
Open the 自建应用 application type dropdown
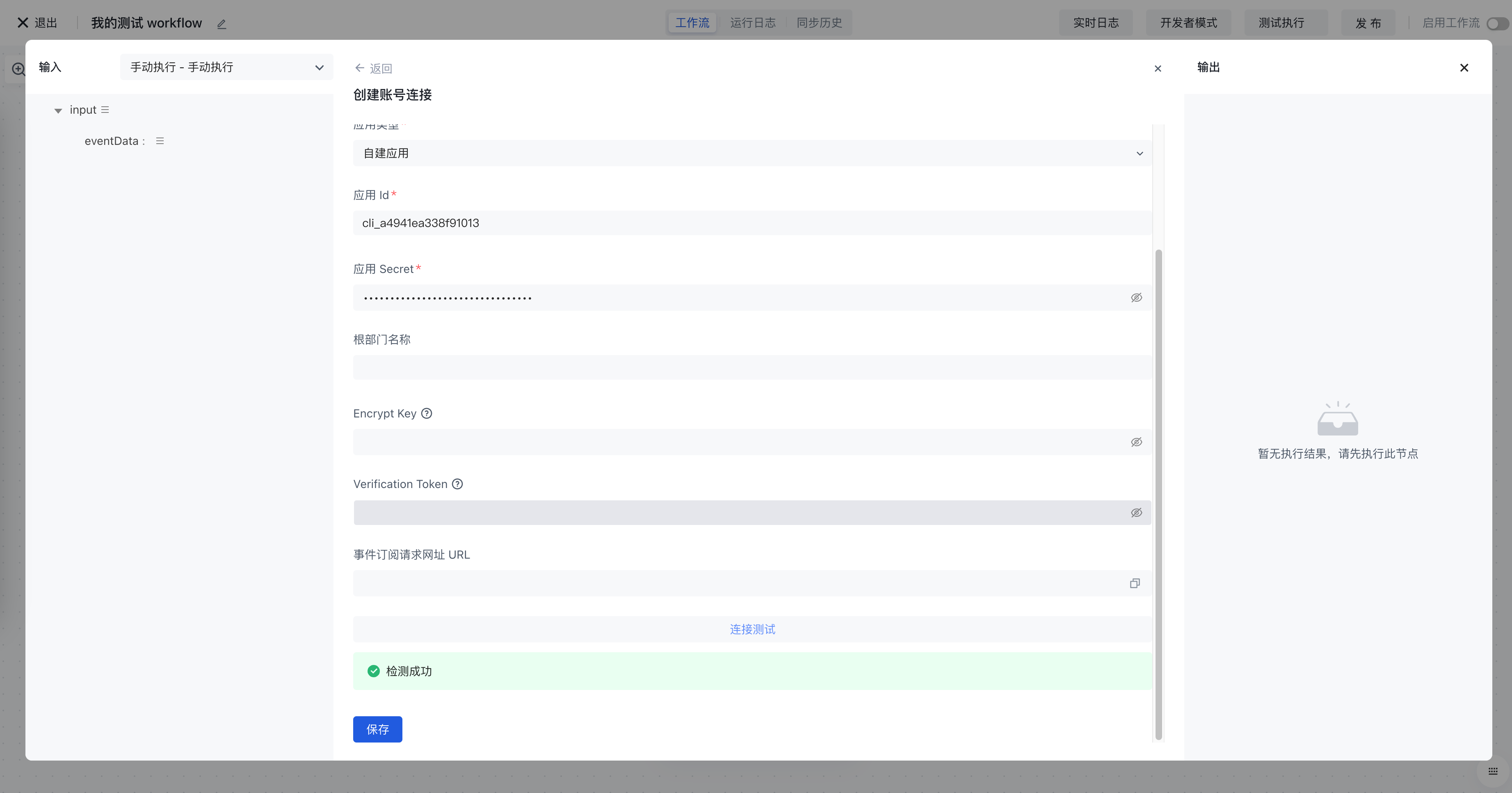(x=752, y=154)
